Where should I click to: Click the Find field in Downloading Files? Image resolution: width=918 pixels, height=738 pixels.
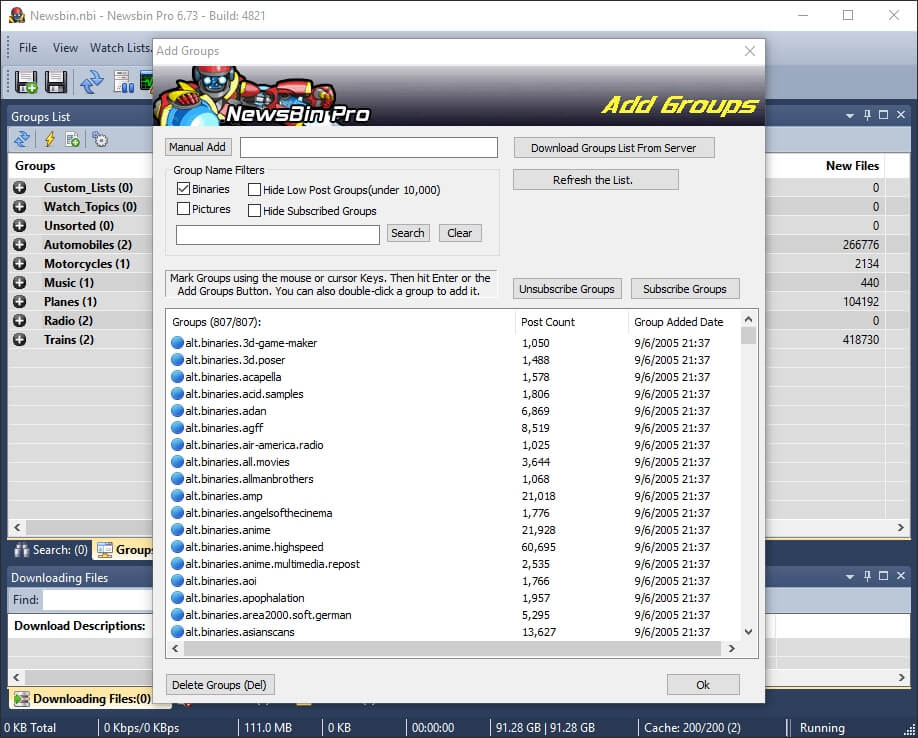(x=97, y=600)
